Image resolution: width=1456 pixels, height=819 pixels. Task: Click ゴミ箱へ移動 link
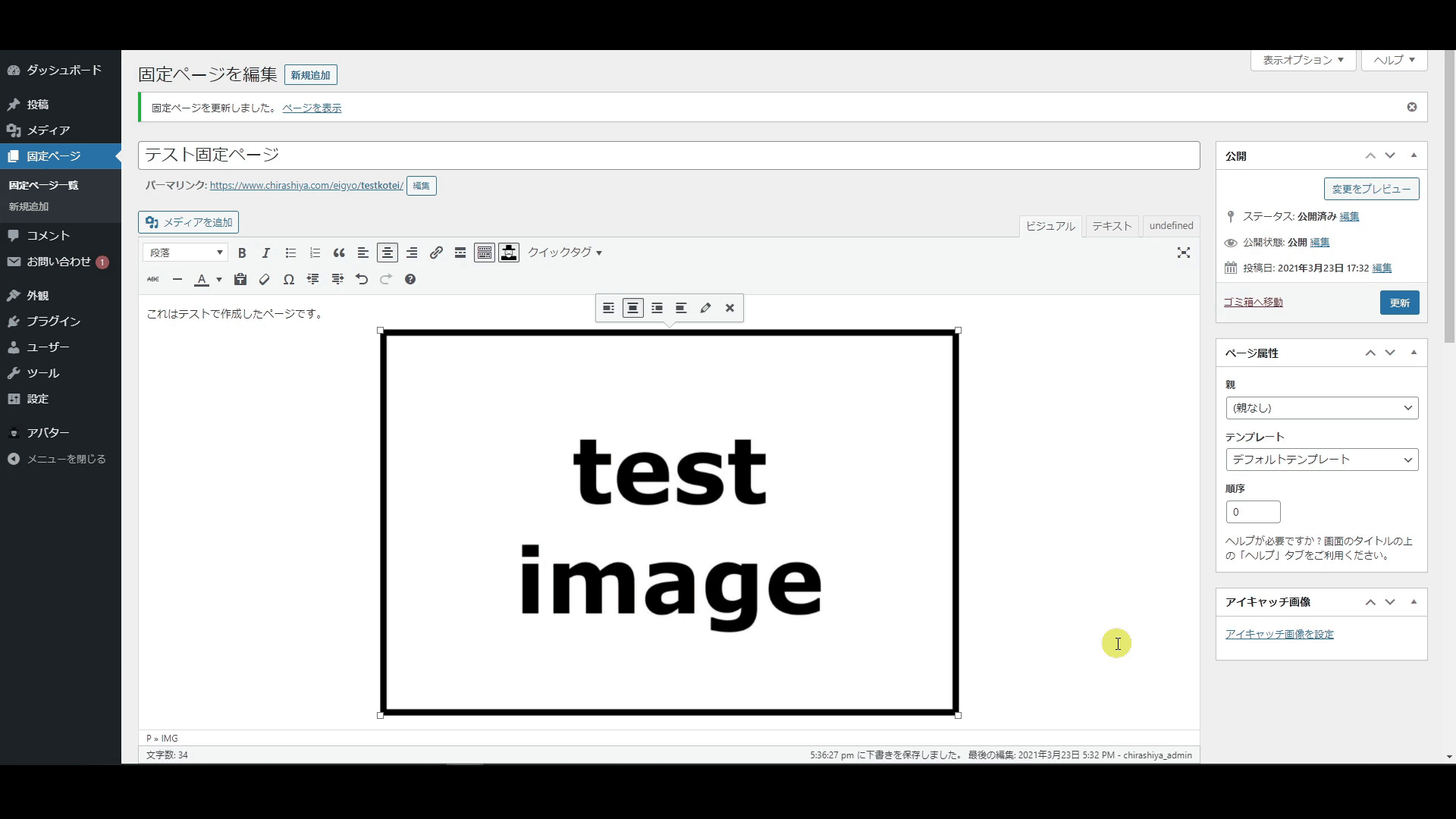(x=1253, y=302)
